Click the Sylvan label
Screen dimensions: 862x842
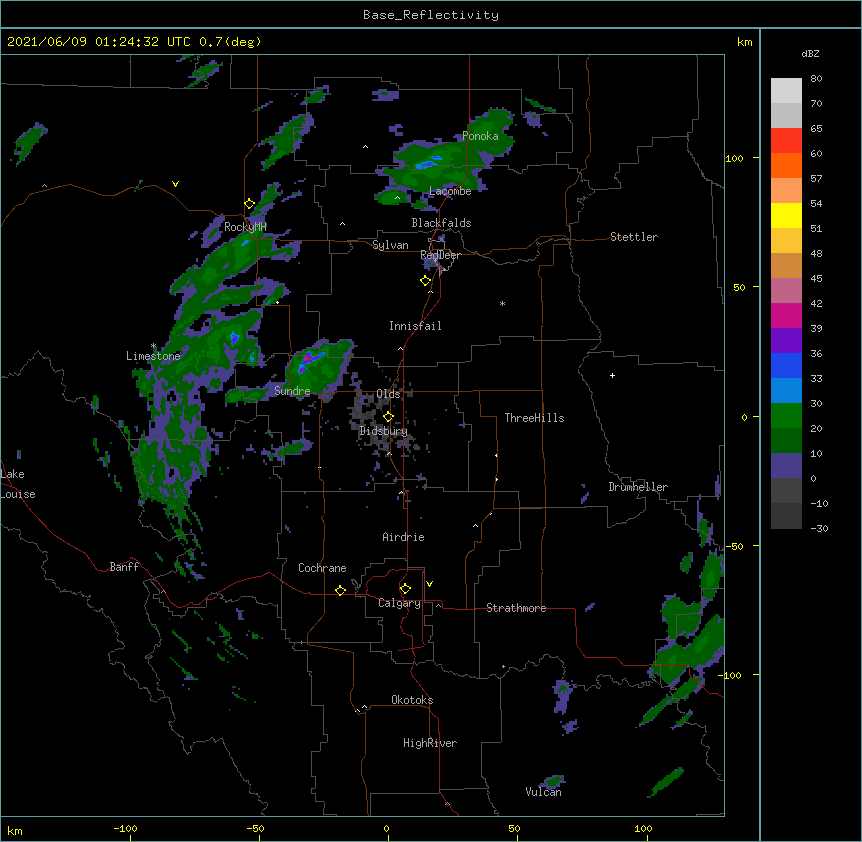click(x=390, y=245)
